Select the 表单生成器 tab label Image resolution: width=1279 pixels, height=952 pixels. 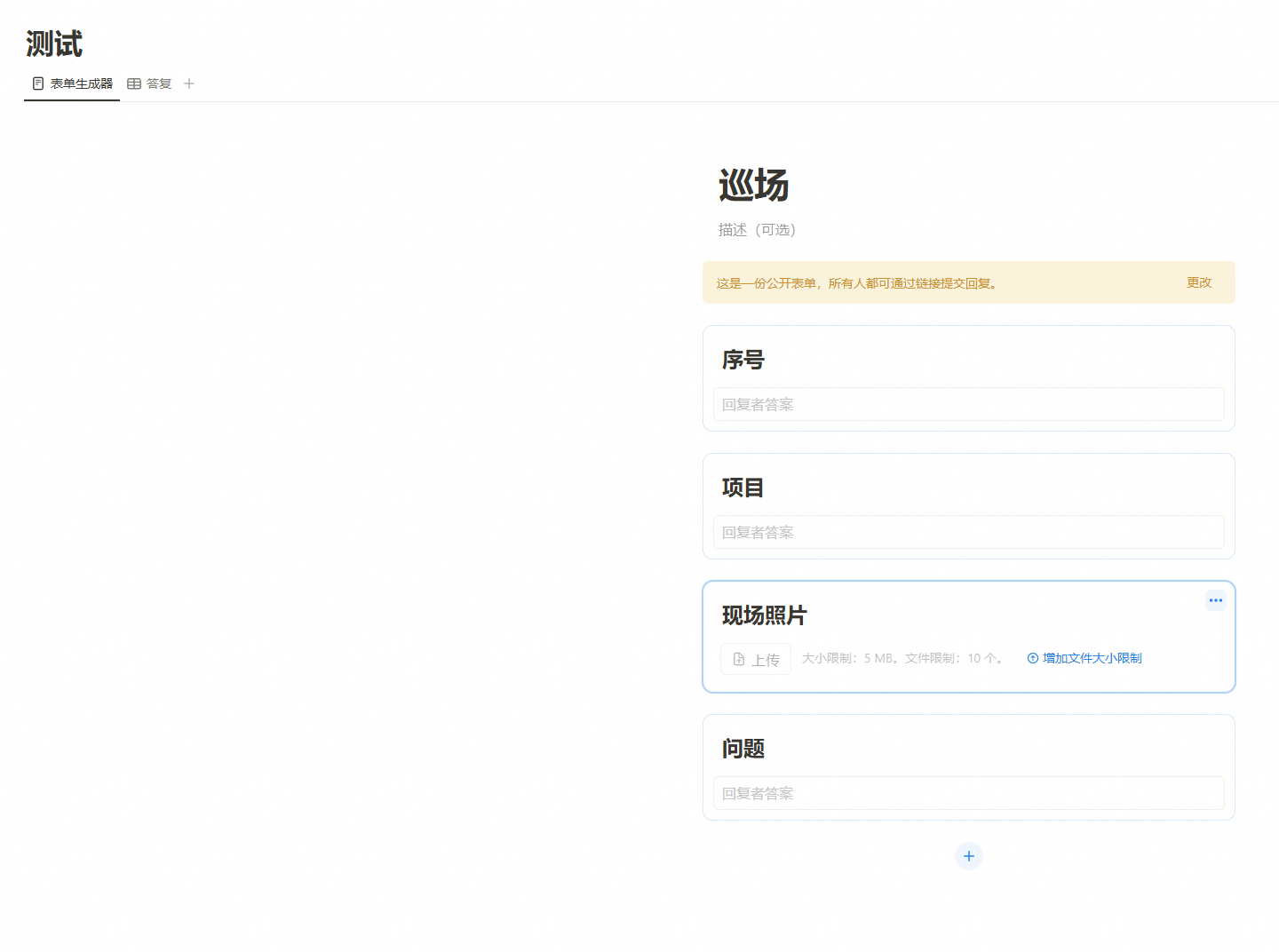(x=81, y=83)
